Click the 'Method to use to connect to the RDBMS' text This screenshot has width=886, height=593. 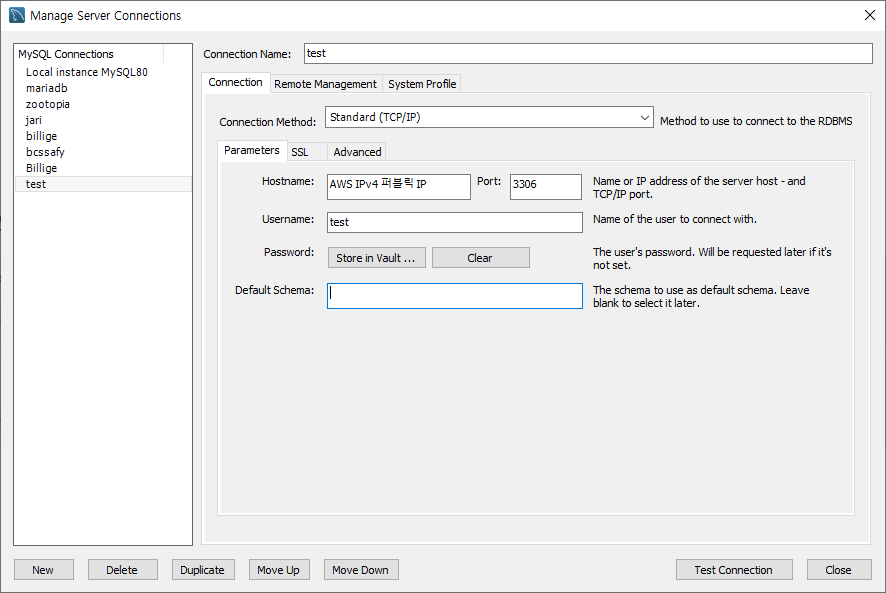click(x=756, y=121)
